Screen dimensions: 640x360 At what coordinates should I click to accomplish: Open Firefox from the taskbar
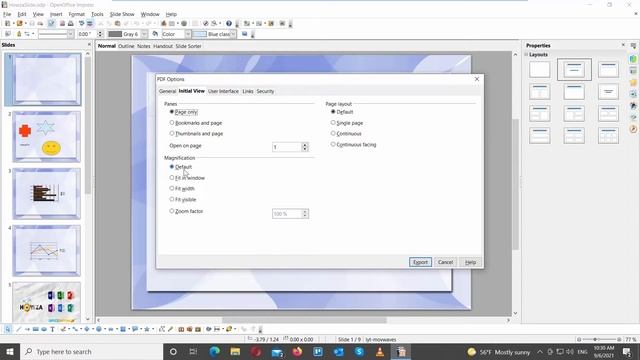(x=297, y=351)
